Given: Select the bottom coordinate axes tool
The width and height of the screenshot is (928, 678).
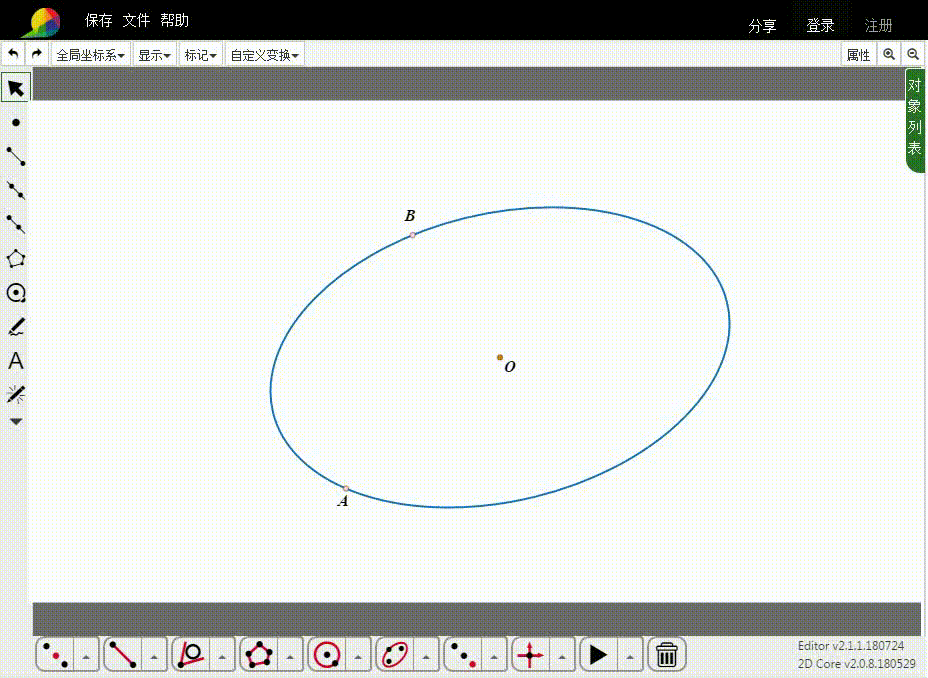Looking at the screenshot, I should pyautogui.click(x=531, y=655).
